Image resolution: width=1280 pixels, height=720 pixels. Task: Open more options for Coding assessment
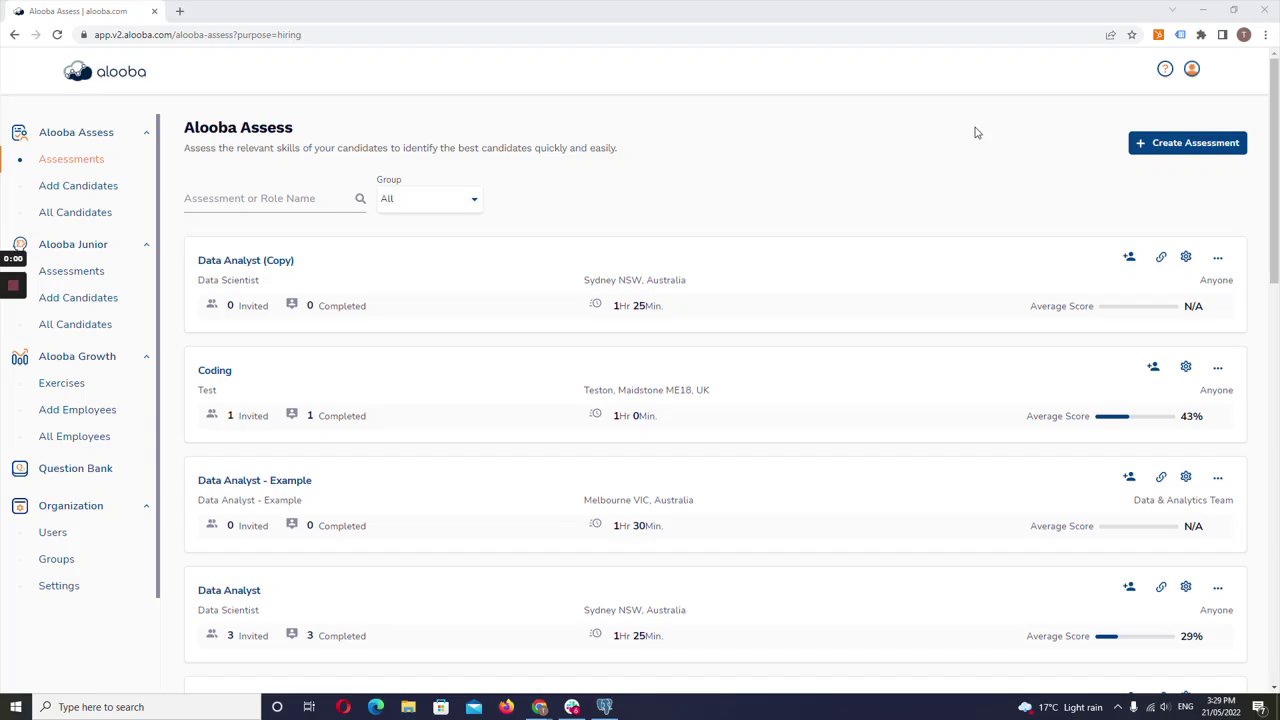pos(1217,368)
